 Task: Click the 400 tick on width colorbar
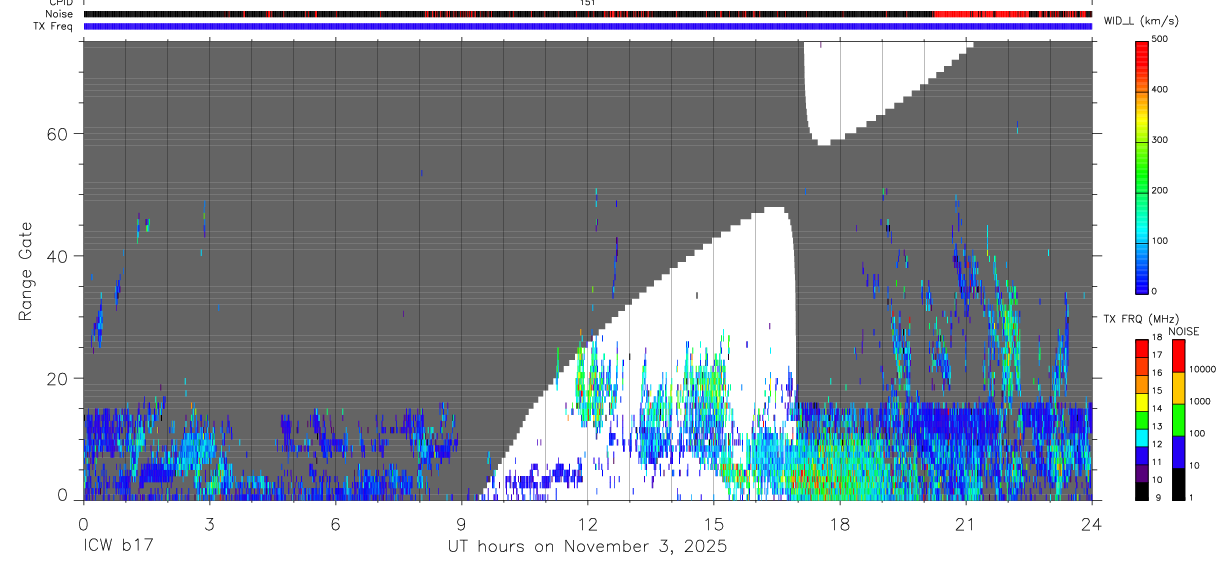click(x=1161, y=89)
